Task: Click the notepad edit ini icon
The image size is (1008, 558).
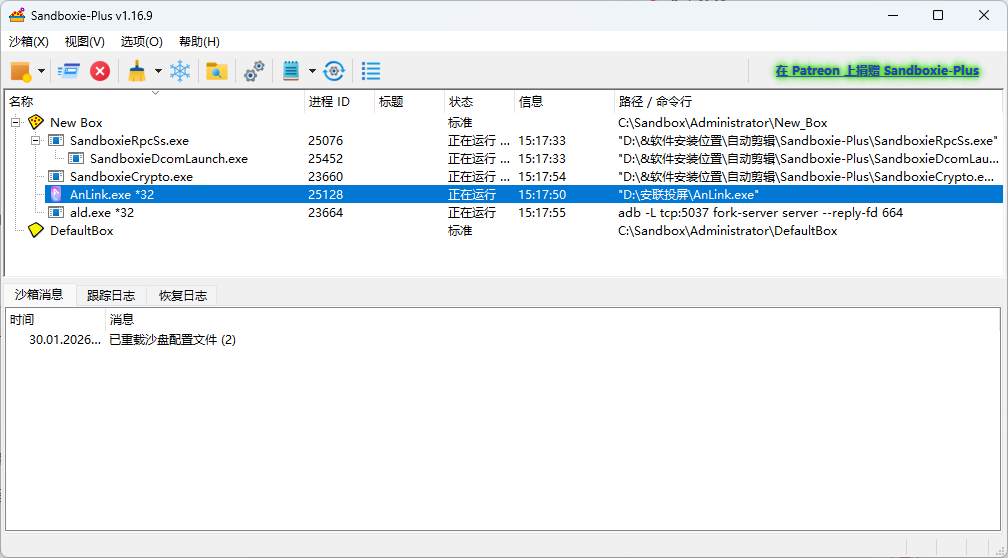Action: [x=292, y=71]
